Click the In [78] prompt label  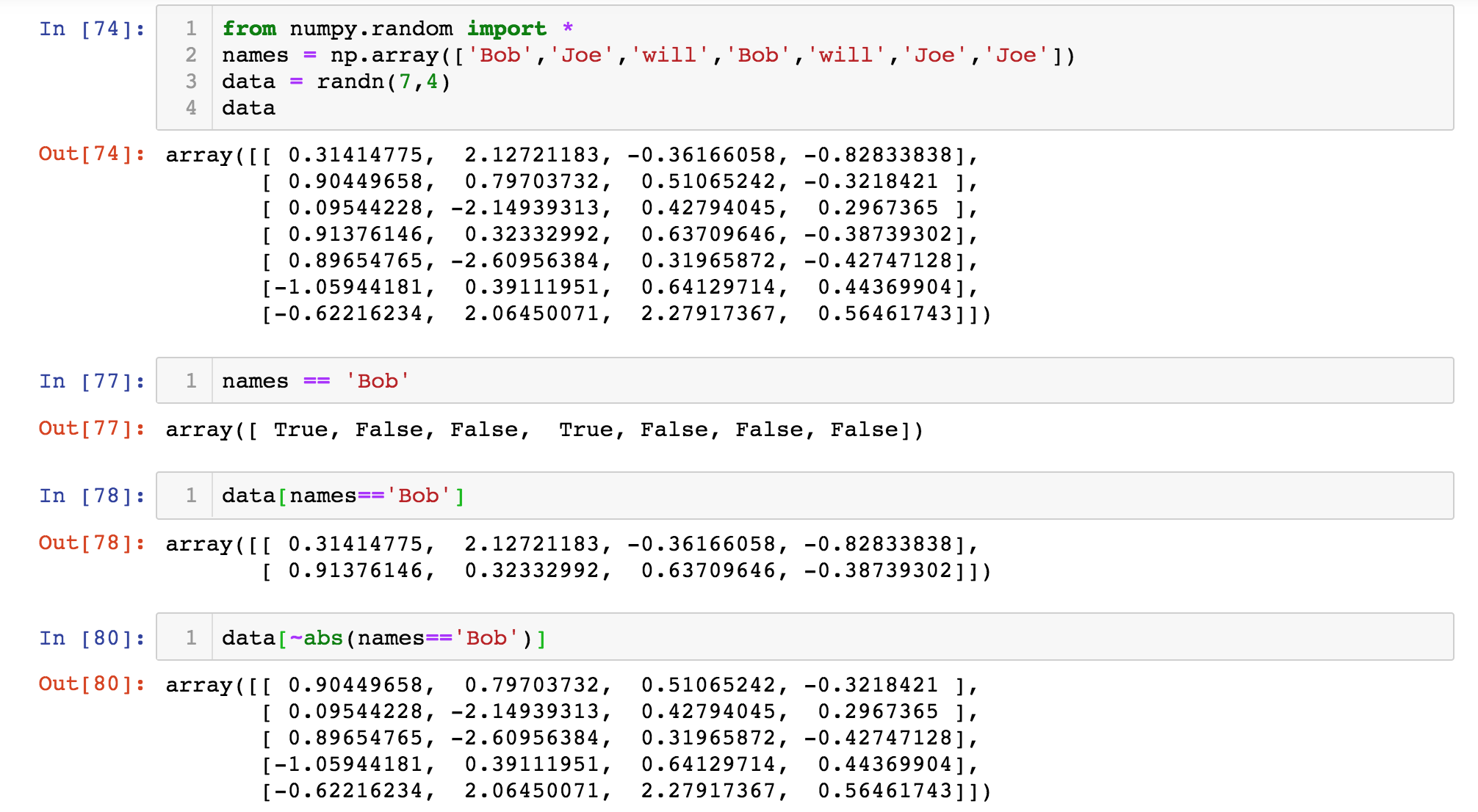click(x=91, y=496)
